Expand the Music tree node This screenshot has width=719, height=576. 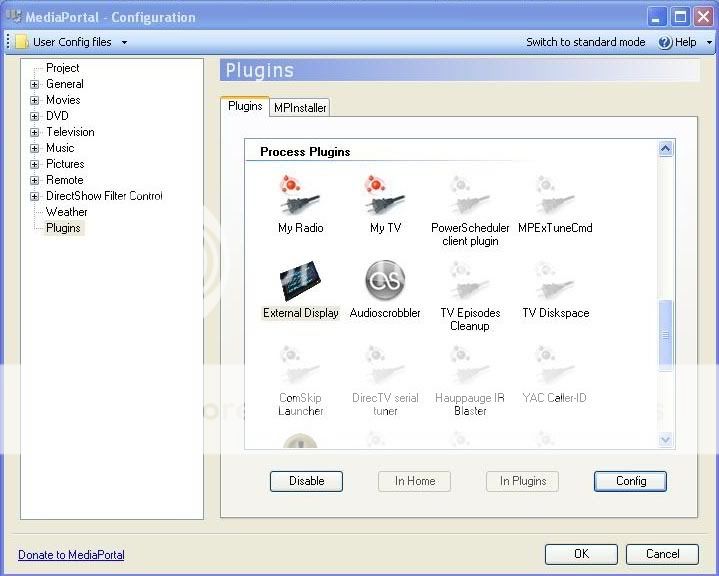point(34,149)
